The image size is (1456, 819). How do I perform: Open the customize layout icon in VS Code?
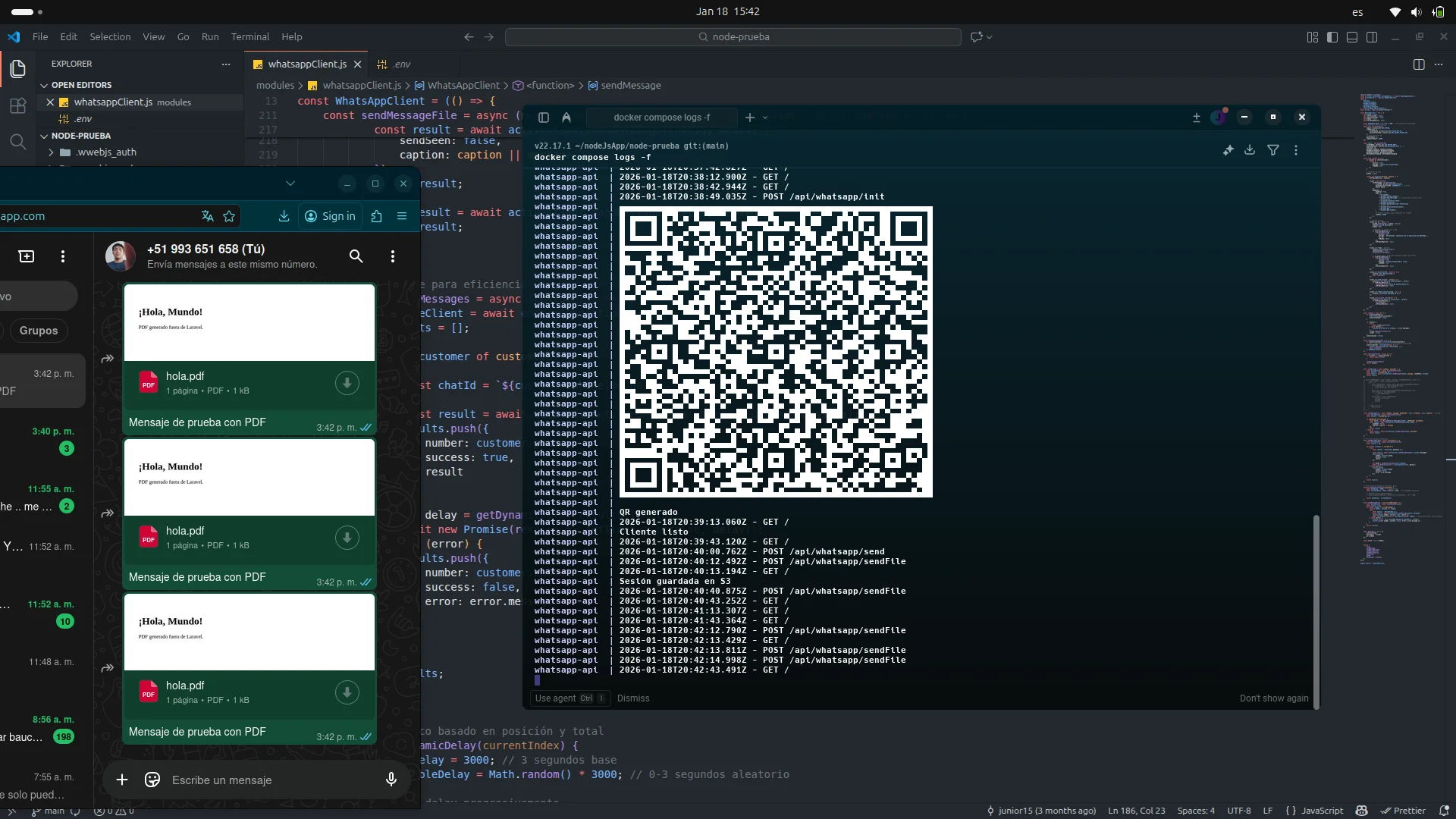pyautogui.click(x=1313, y=36)
